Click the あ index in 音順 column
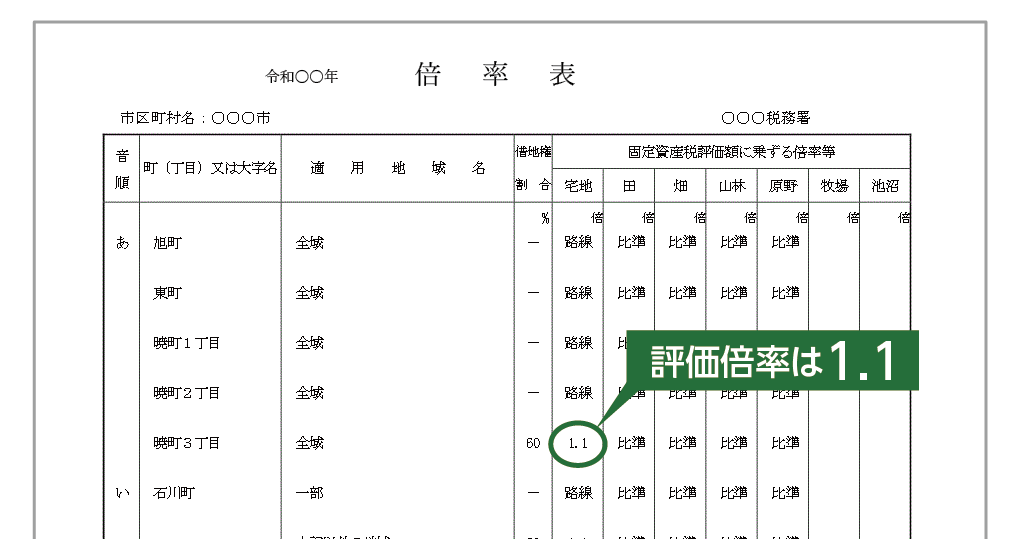 click(123, 243)
